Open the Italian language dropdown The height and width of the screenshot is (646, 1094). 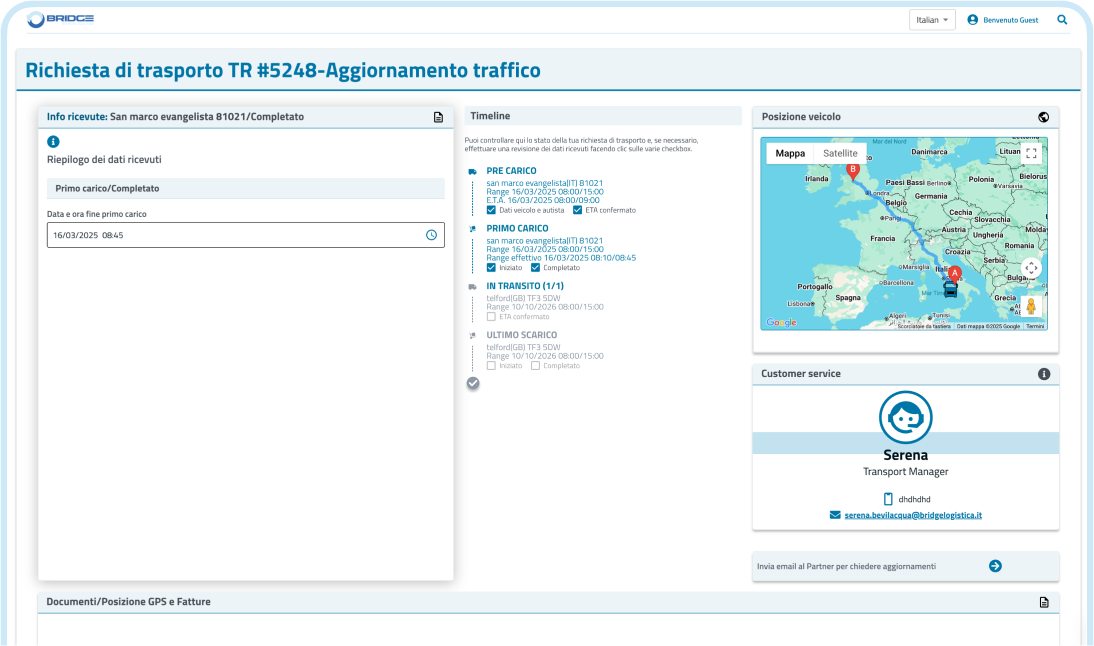pyautogui.click(x=932, y=20)
